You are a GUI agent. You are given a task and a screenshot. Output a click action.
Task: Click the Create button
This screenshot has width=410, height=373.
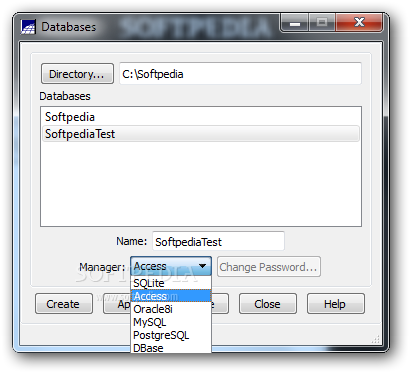coord(64,304)
